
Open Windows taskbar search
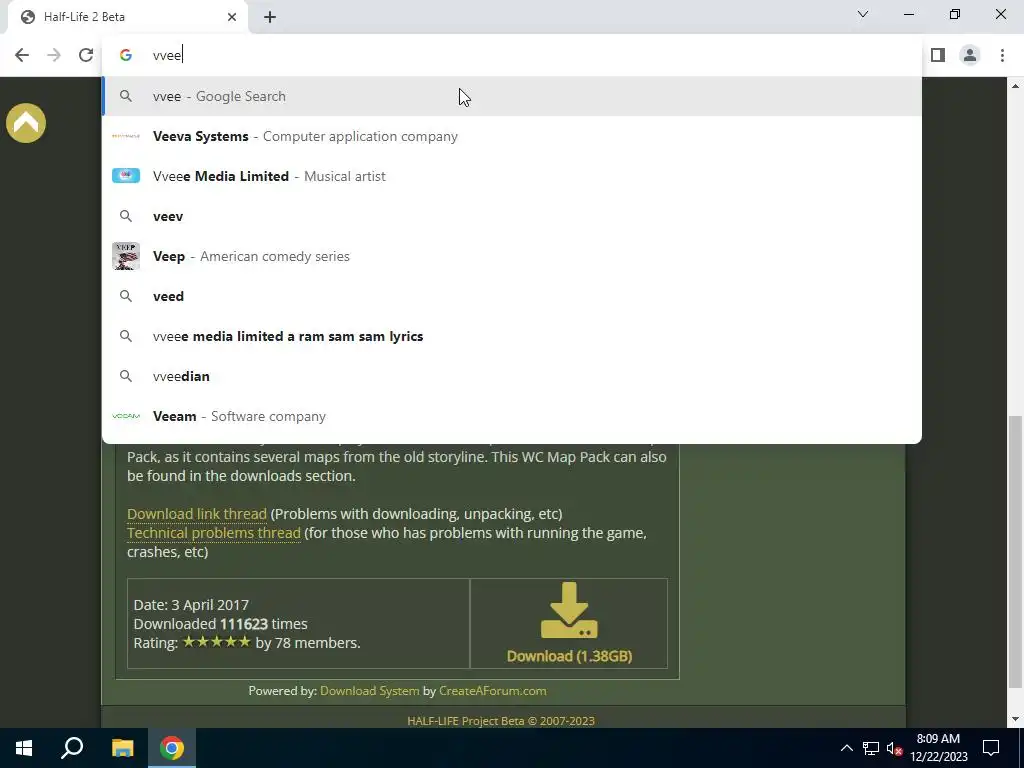72,748
